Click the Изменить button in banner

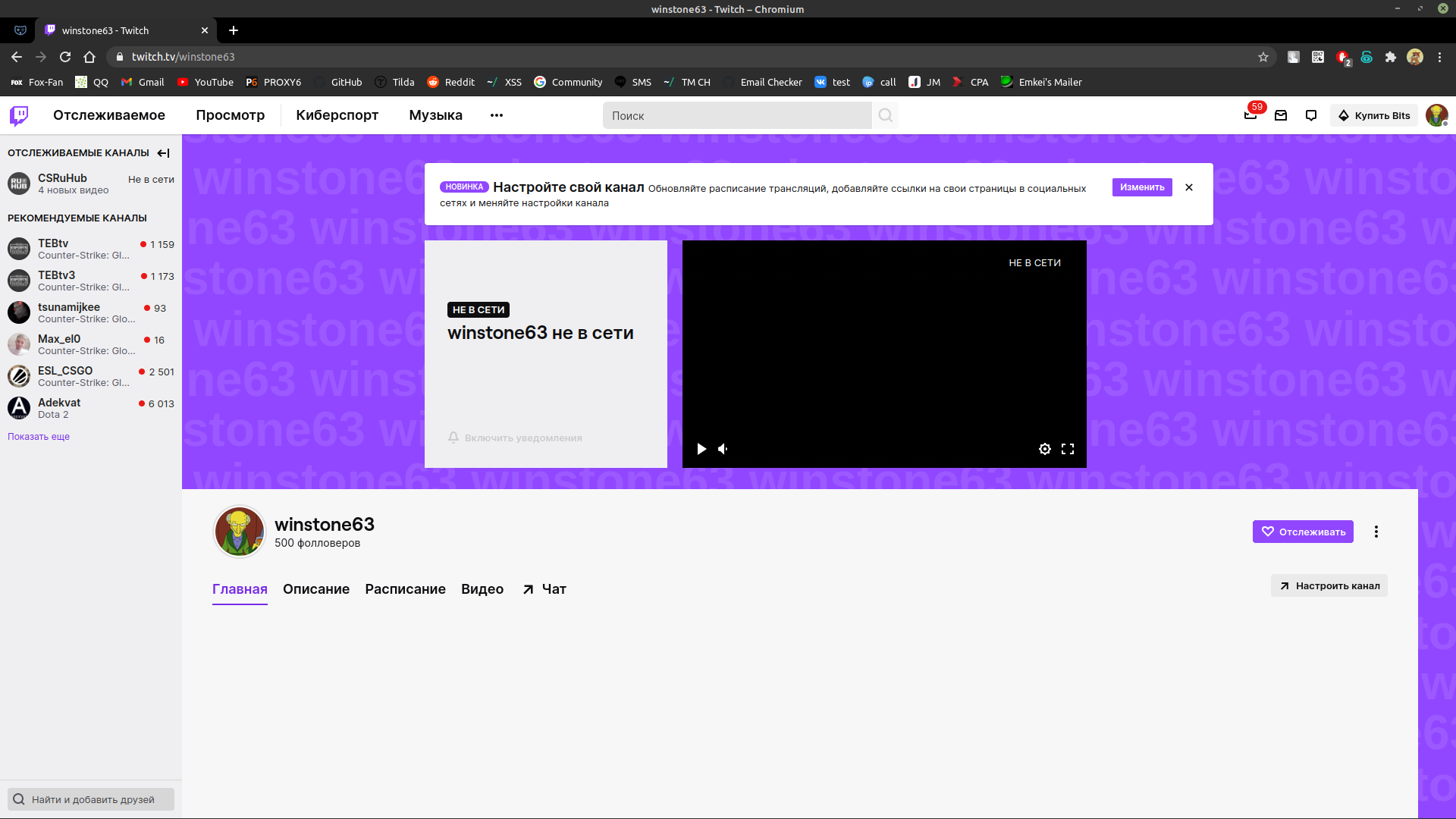(x=1142, y=187)
